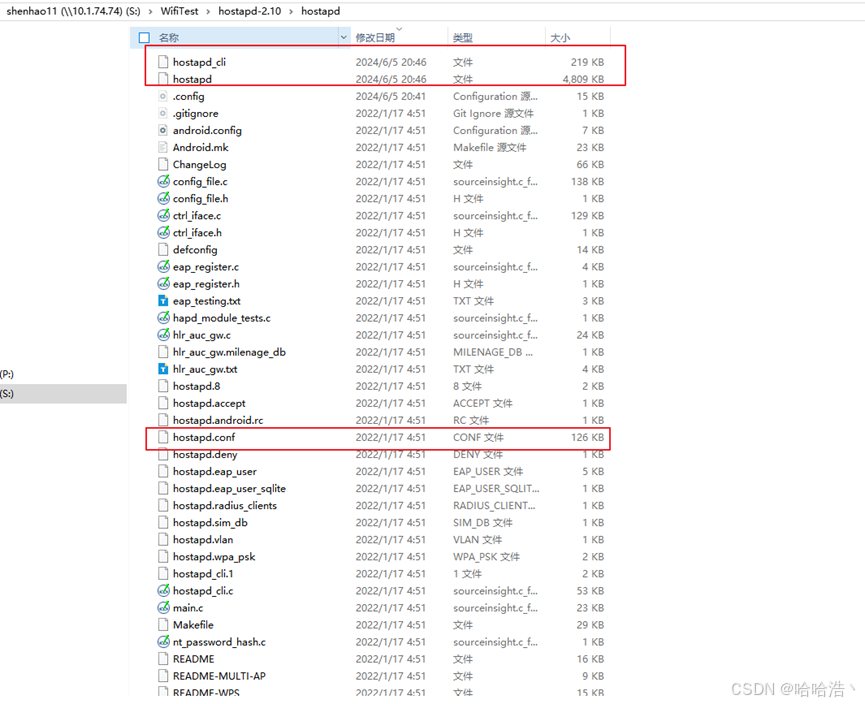Click the file name hostapd.radius_clients
This screenshot has height=704, width=865.
click(225, 506)
